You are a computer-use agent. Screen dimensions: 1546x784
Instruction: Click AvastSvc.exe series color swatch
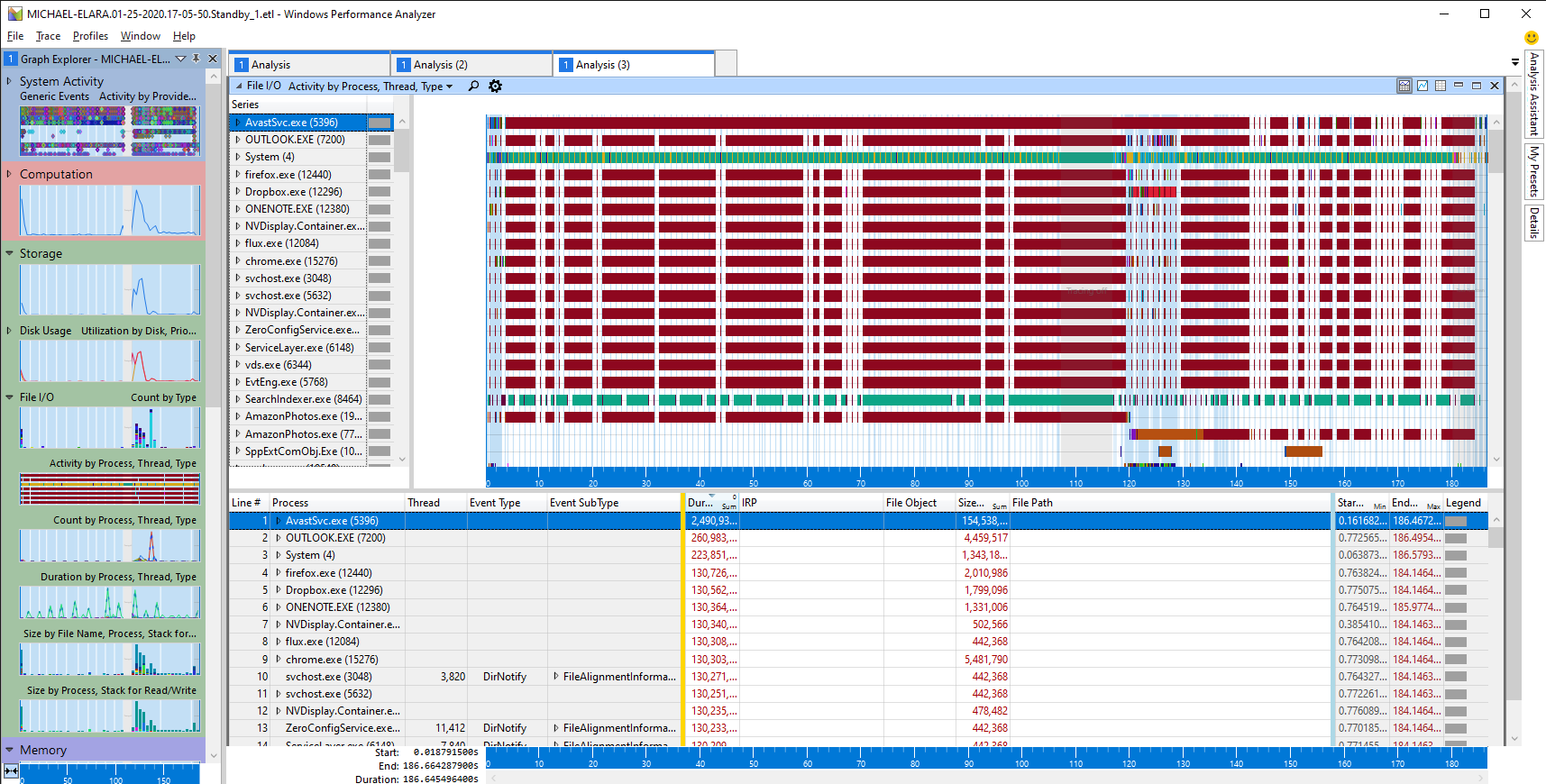point(380,123)
